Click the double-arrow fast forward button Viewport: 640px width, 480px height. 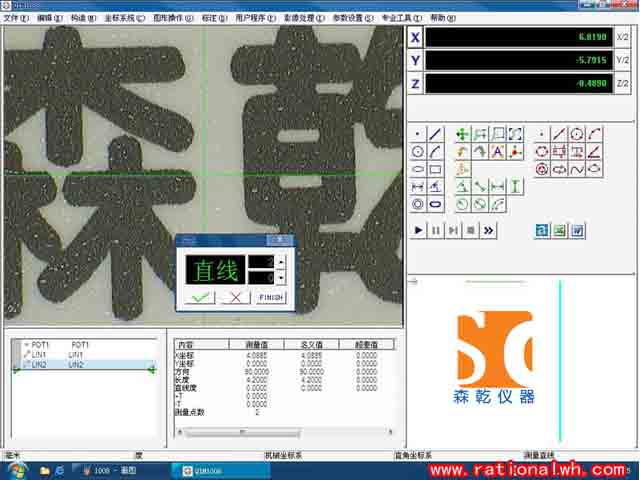(488, 231)
